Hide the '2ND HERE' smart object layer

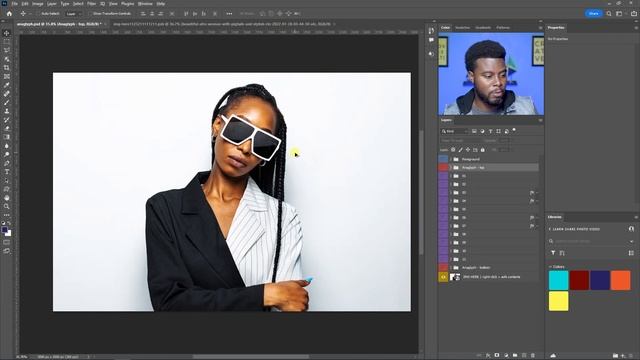pyautogui.click(x=443, y=277)
